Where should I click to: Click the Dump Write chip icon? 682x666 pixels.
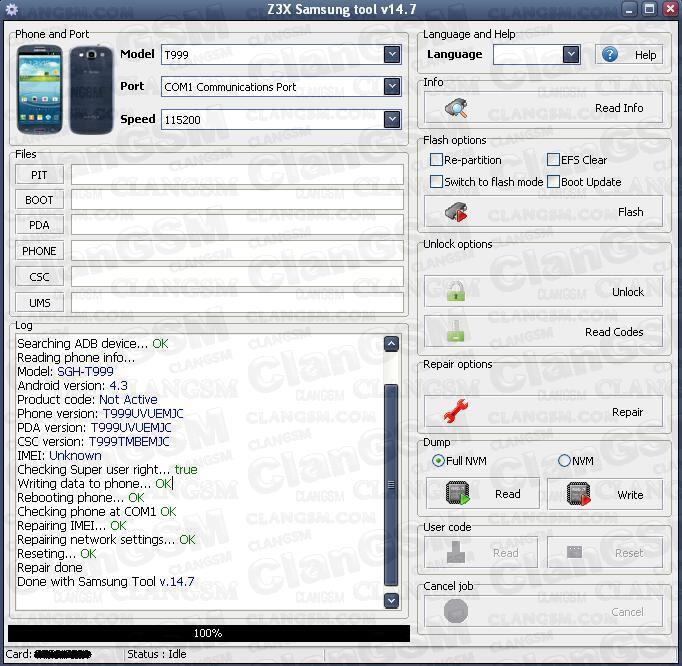point(579,494)
